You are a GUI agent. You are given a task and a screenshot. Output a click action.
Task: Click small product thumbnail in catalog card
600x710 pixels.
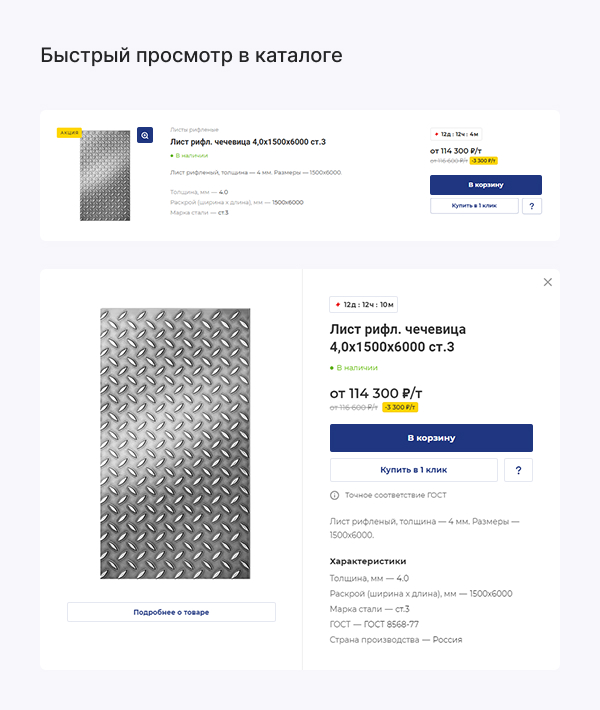105,175
